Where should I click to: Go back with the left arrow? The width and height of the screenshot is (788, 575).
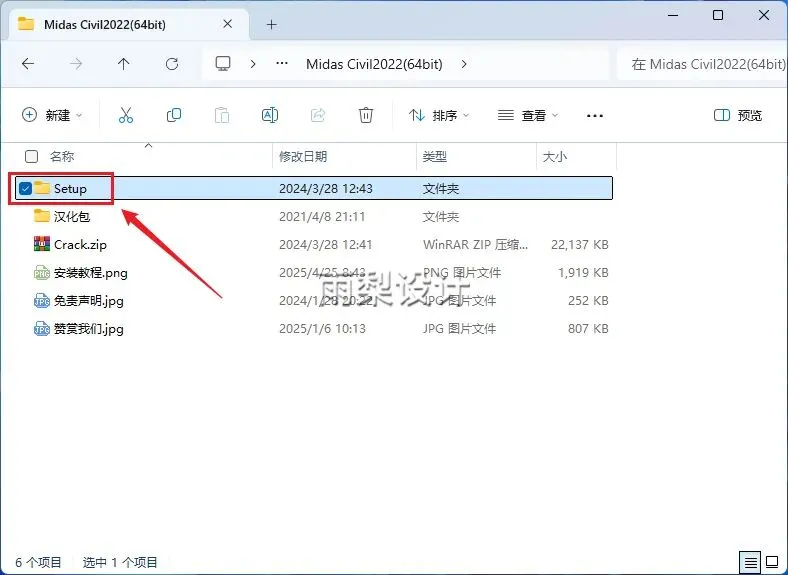[28, 64]
